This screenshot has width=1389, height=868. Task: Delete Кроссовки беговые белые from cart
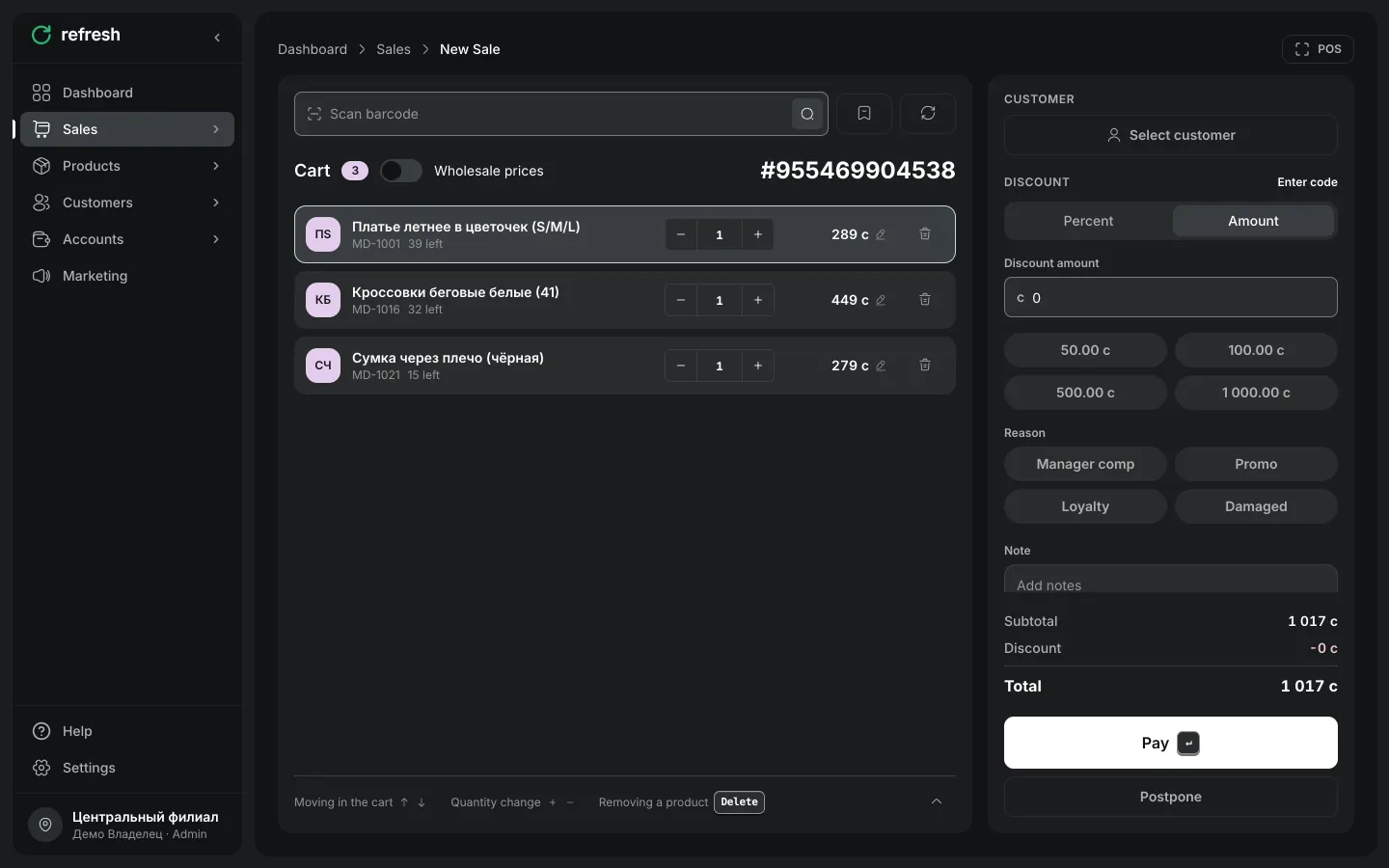(925, 300)
